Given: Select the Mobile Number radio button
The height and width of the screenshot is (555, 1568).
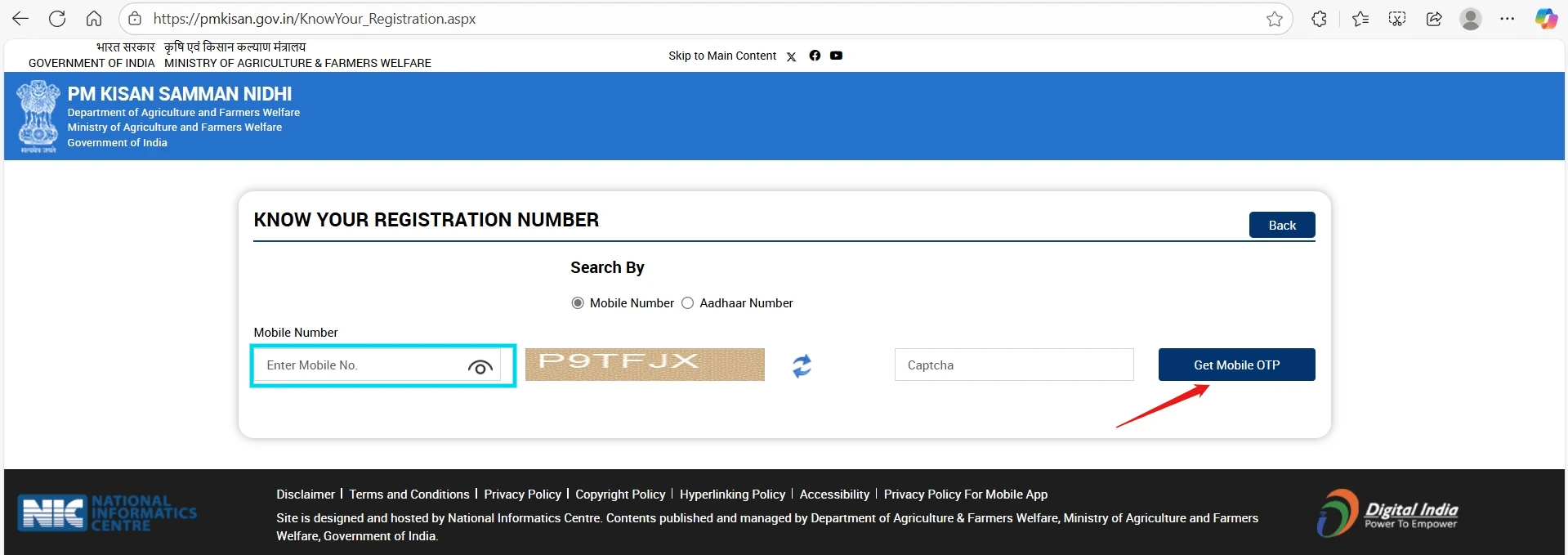Looking at the screenshot, I should pyautogui.click(x=578, y=303).
